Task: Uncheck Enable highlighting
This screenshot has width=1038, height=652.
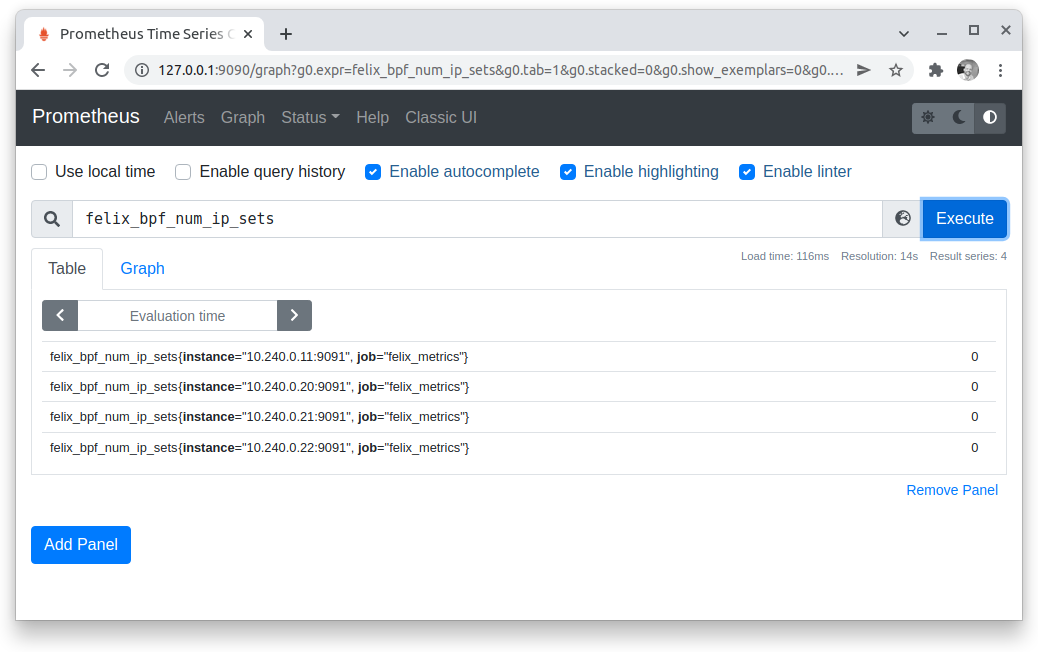Action: [567, 172]
